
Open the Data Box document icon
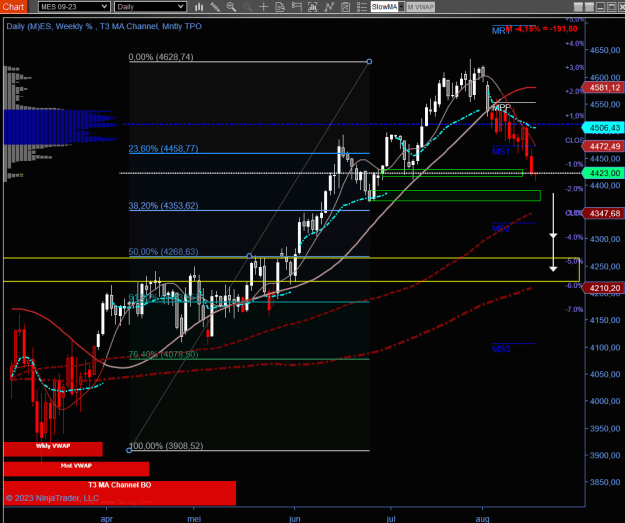pos(280,7)
